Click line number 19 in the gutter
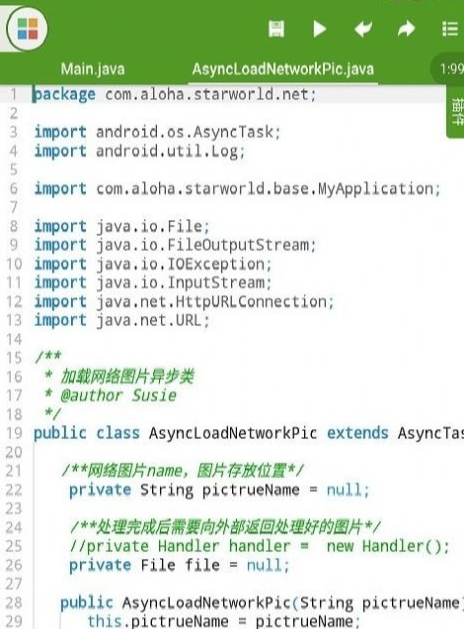 (14, 433)
